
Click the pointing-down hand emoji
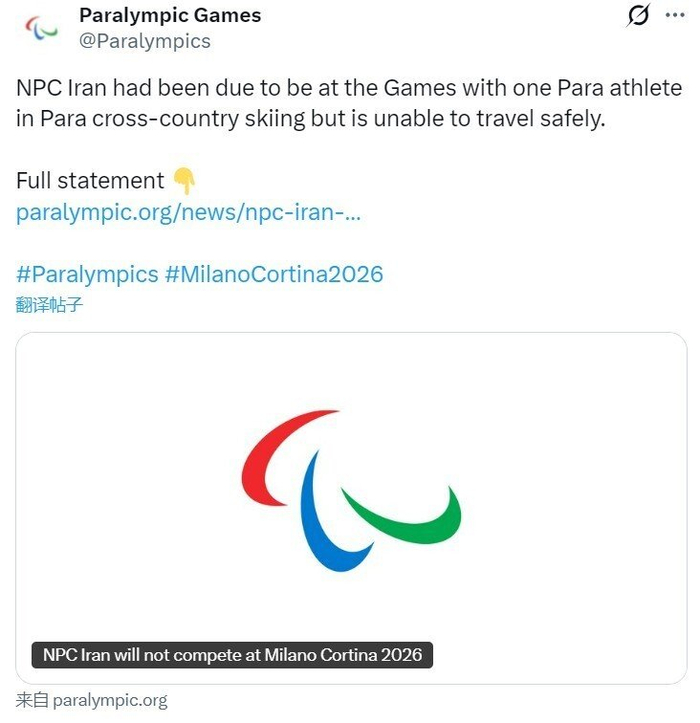click(185, 181)
